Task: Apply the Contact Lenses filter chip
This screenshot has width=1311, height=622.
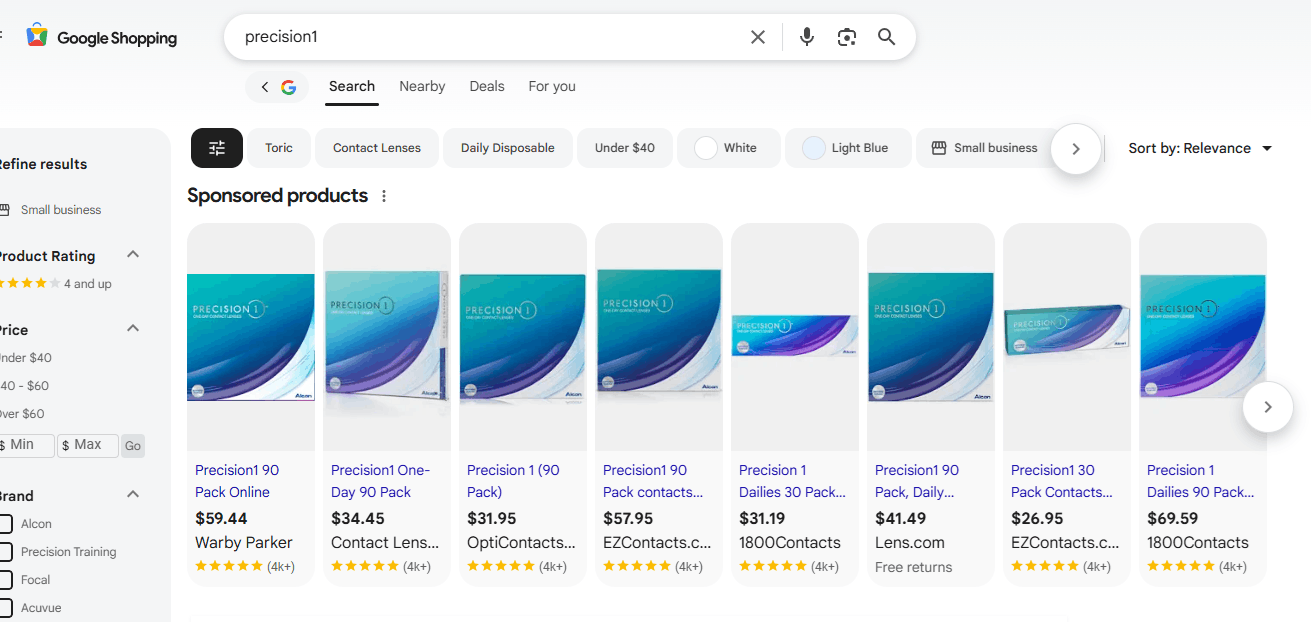Action: (377, 148)
